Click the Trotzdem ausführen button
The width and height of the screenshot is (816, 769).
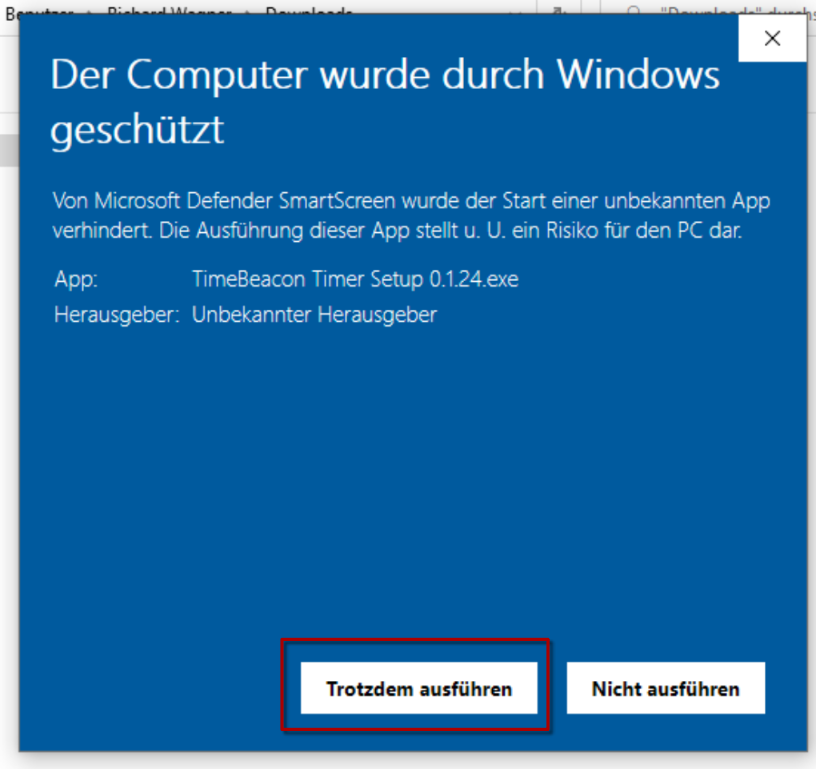coord(419,688)
